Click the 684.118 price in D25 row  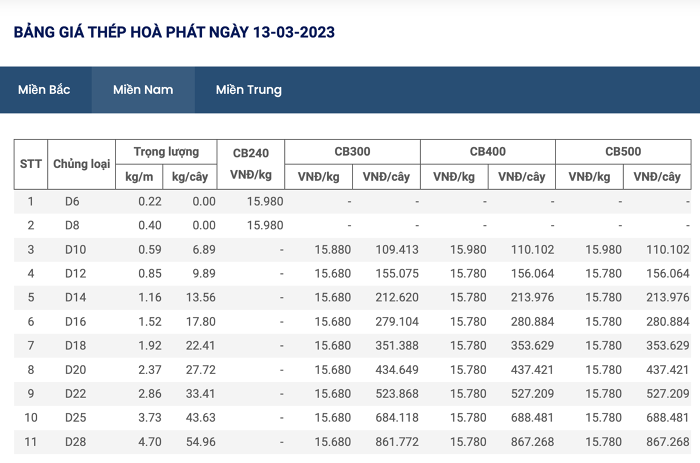pos(397,418)
